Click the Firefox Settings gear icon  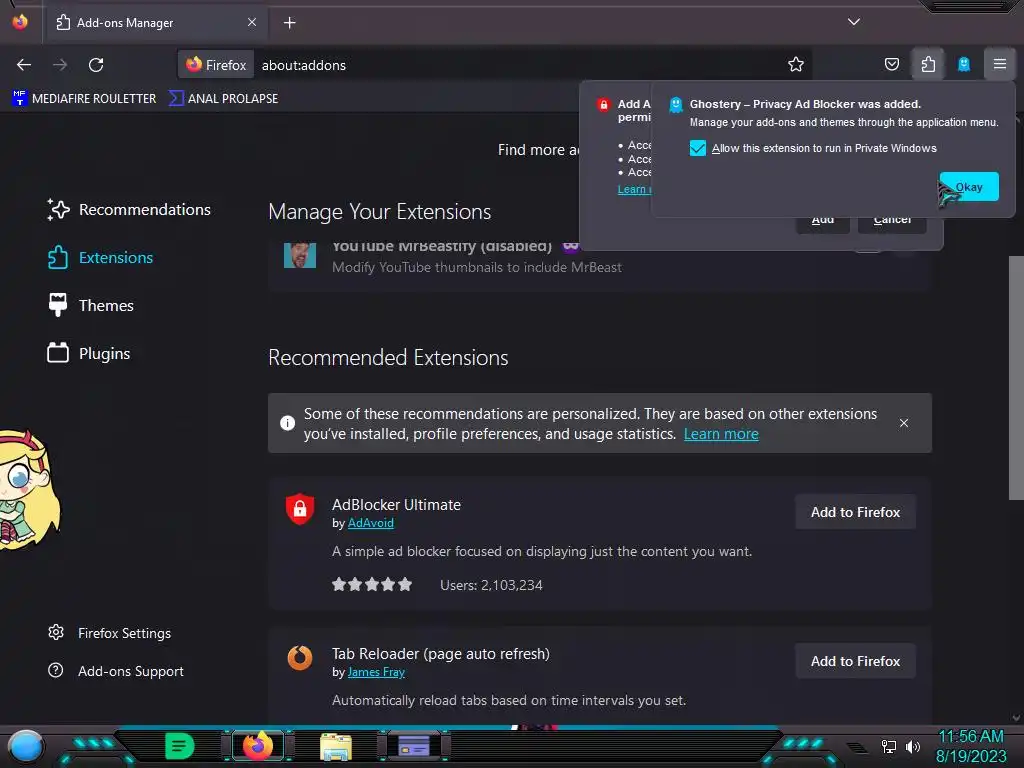coord(56,632)
